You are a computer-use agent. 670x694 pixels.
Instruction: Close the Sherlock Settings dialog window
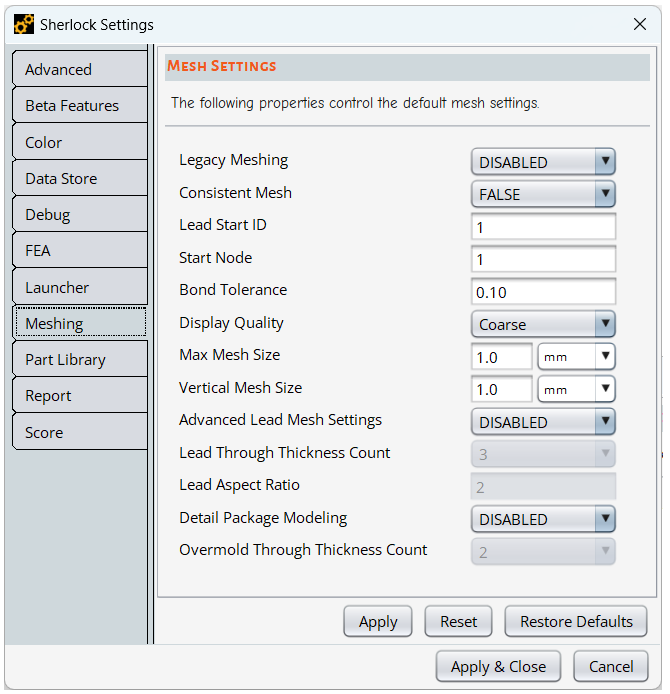640,23
